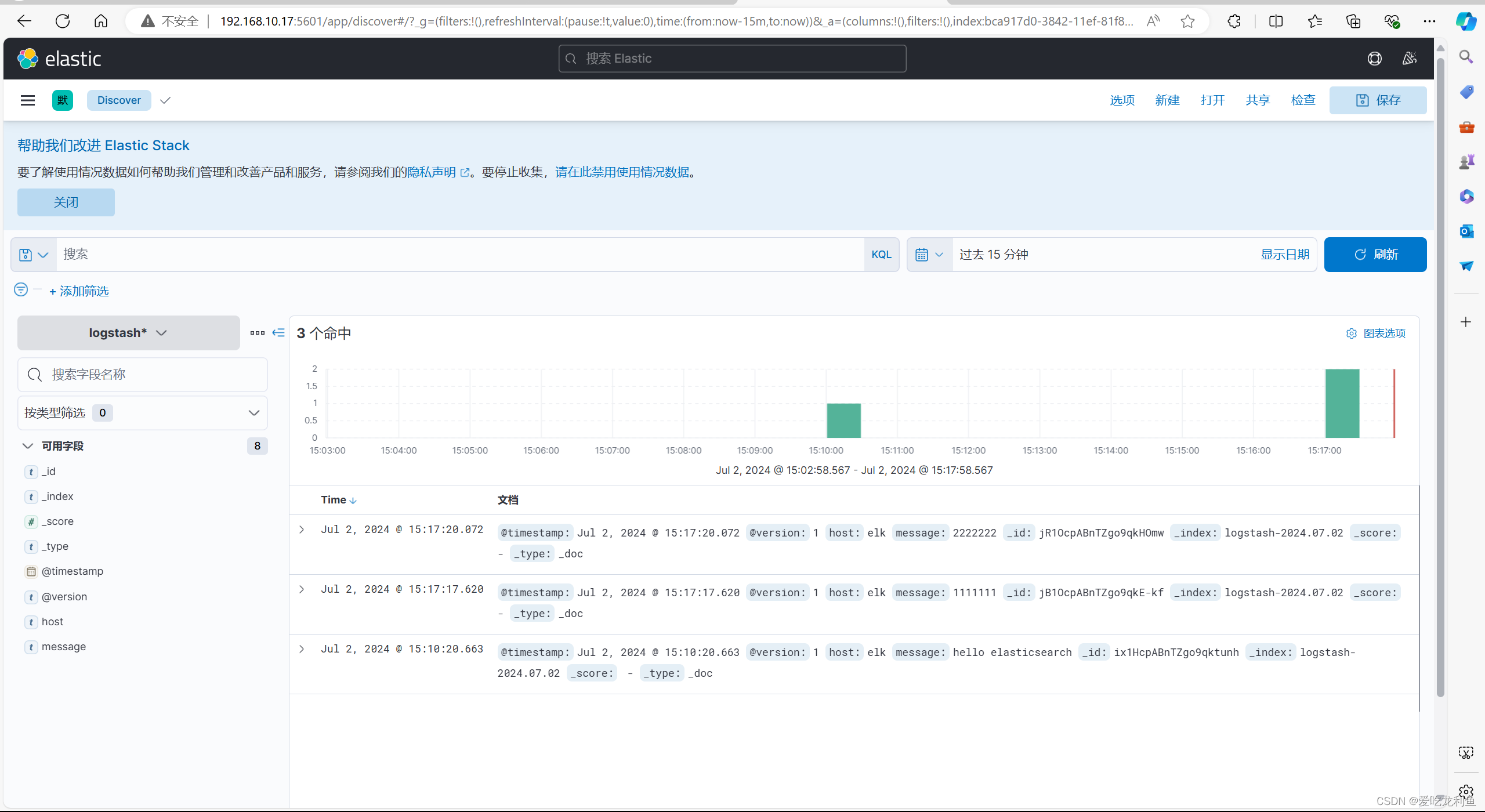The height and width of the screenshot is (812, 1485).
Task: Open the calendar quick time menu
Action: tap(929, 255)
